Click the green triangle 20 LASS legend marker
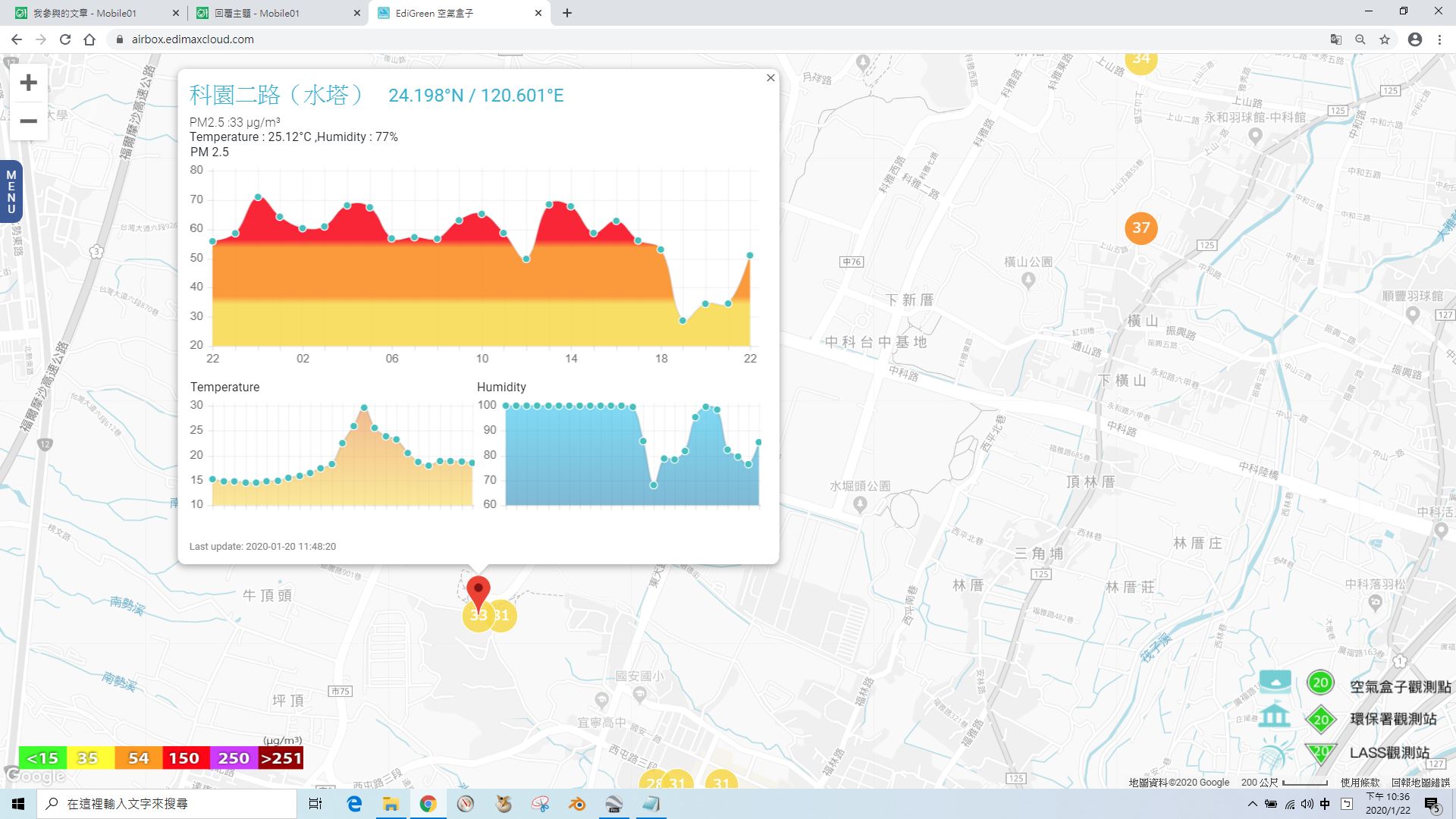1456x819 pixels. (x=1320, y=752)
